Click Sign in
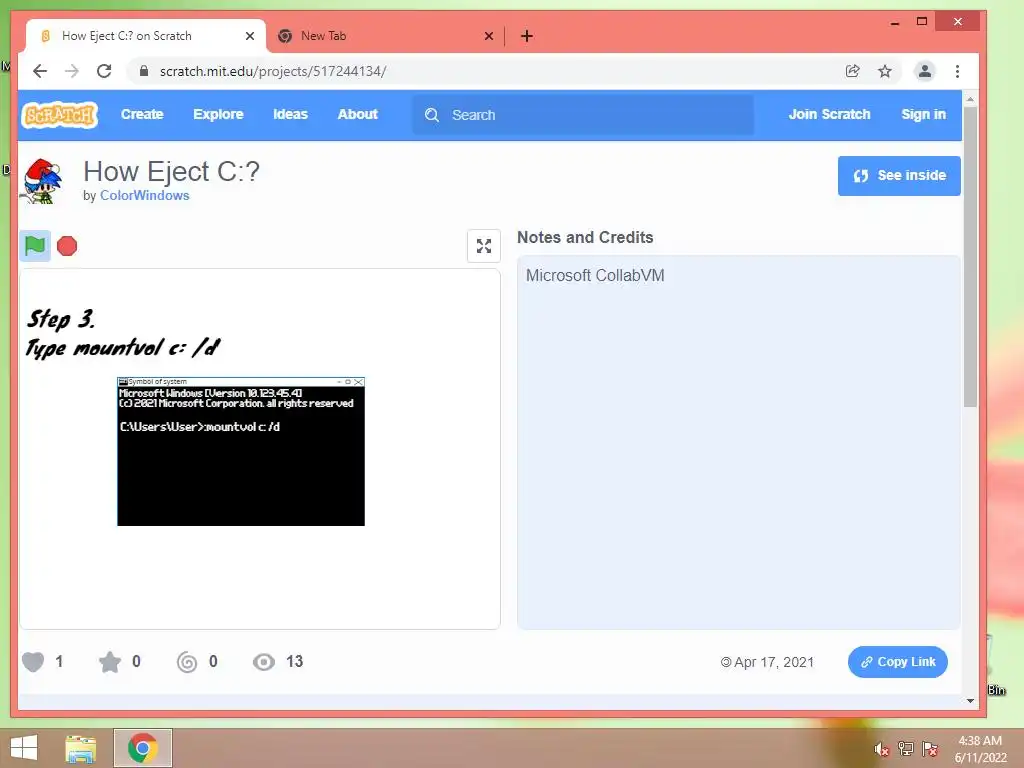1024x768 pixels. [x=923, y=114]
